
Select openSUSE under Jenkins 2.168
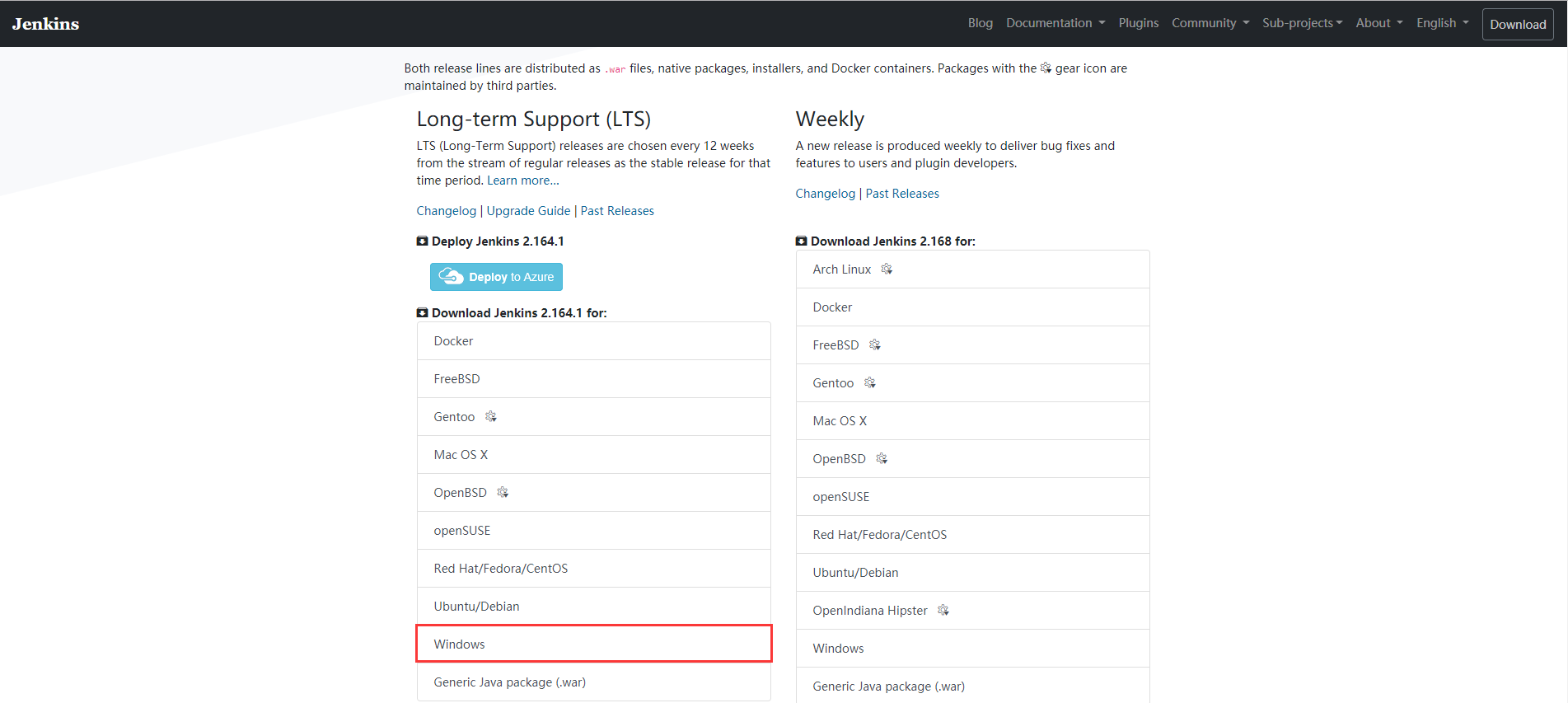pos(973,497)
